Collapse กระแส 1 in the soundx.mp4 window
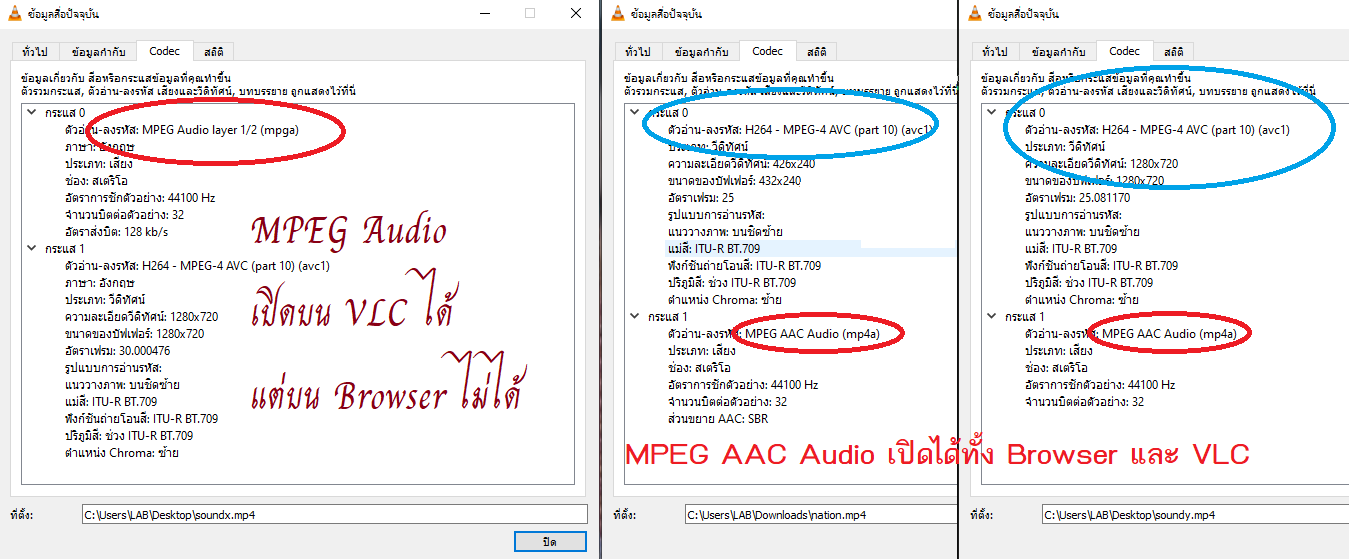This screenshot has width=1349, height=559. [x=33, y=249]
